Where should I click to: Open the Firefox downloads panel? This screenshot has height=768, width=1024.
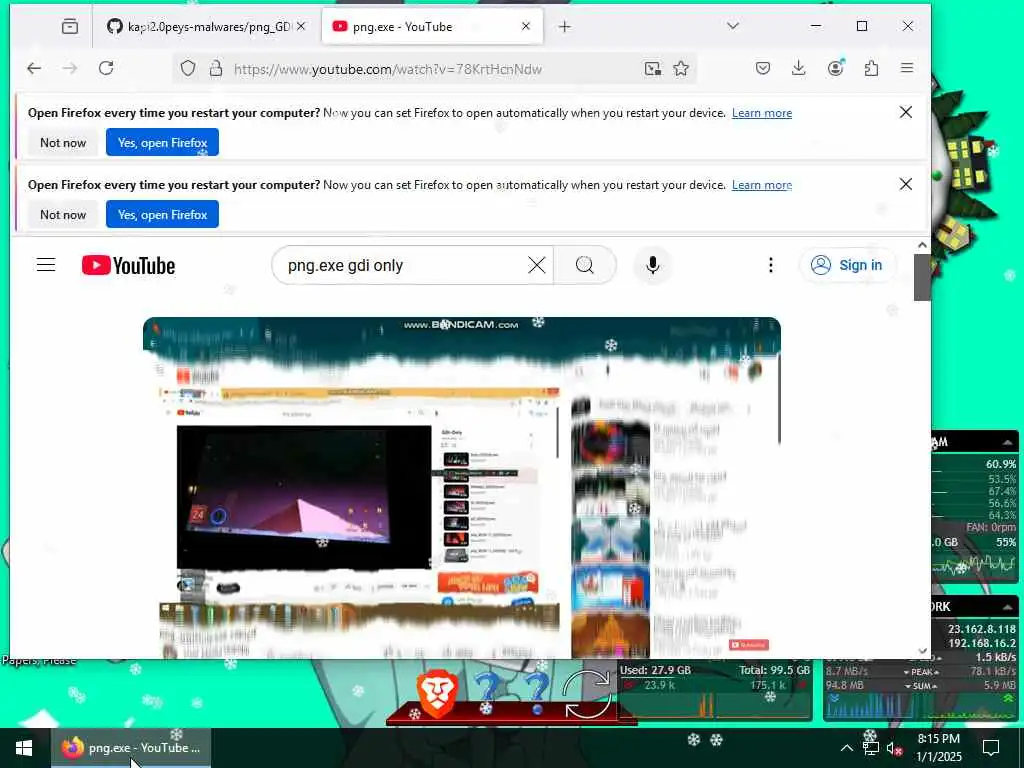pyautogui.click(x=798, y=69)
